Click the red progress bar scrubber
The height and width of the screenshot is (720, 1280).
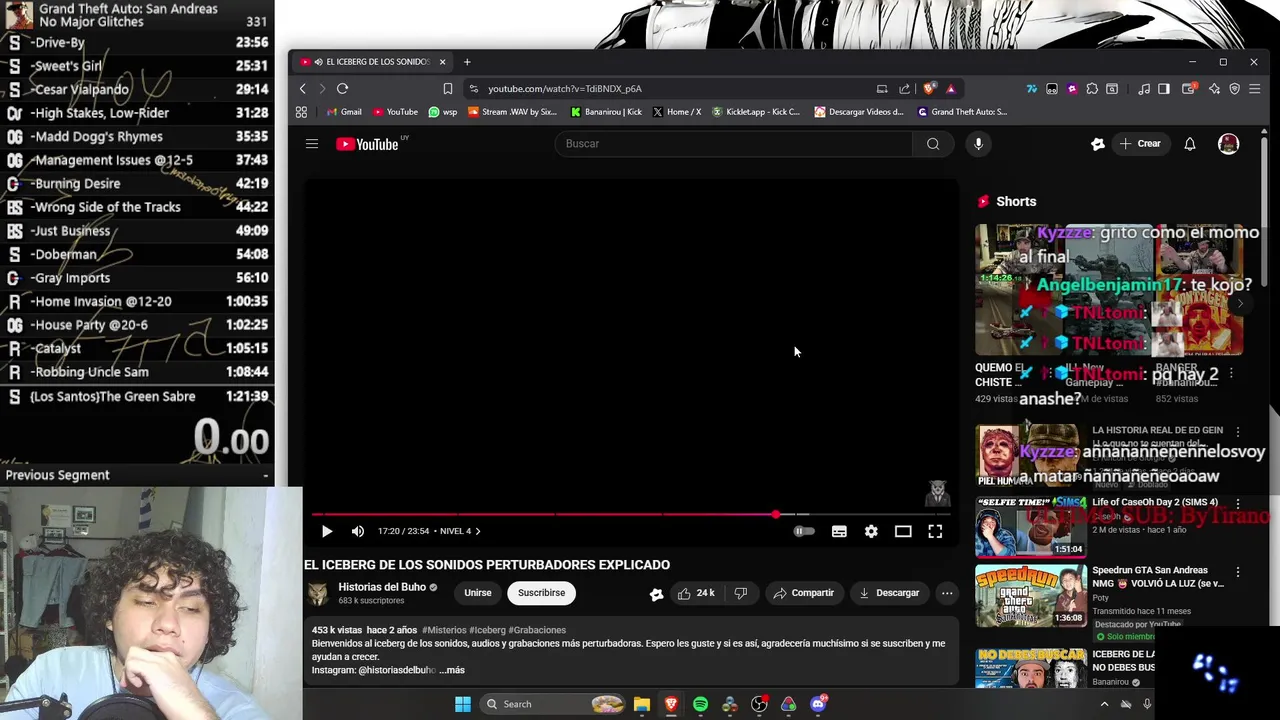click(775, 514)
